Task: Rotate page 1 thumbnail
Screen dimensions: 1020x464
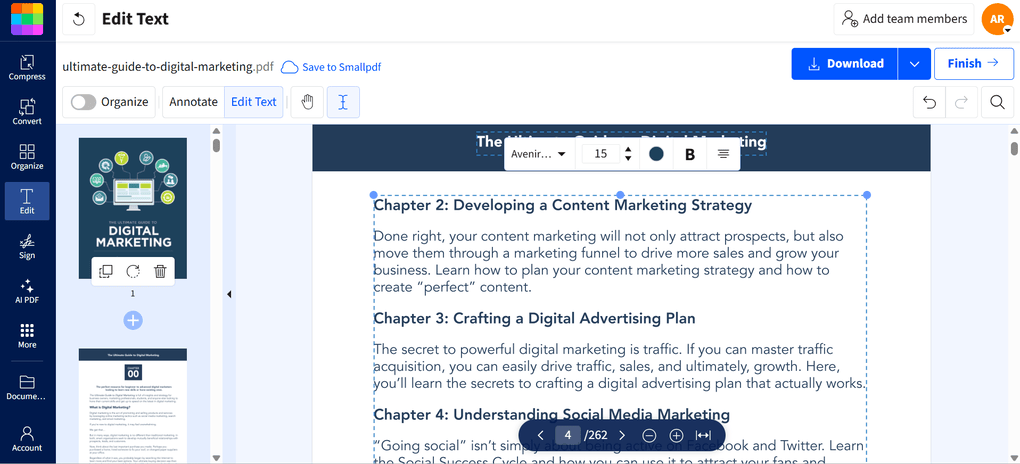Action: (x=133, y=271)
